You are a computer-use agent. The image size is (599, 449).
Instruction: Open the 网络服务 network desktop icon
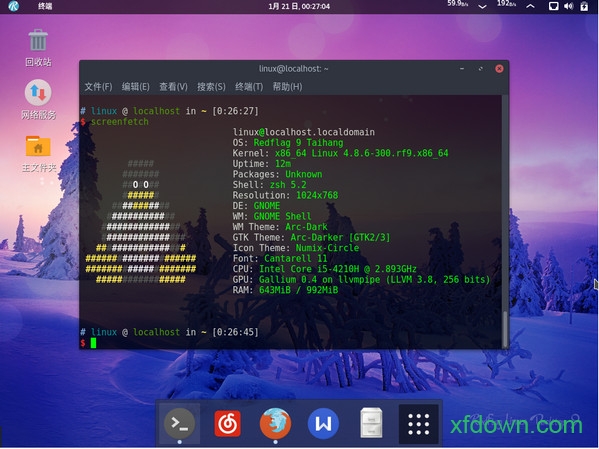click(38, 99)
